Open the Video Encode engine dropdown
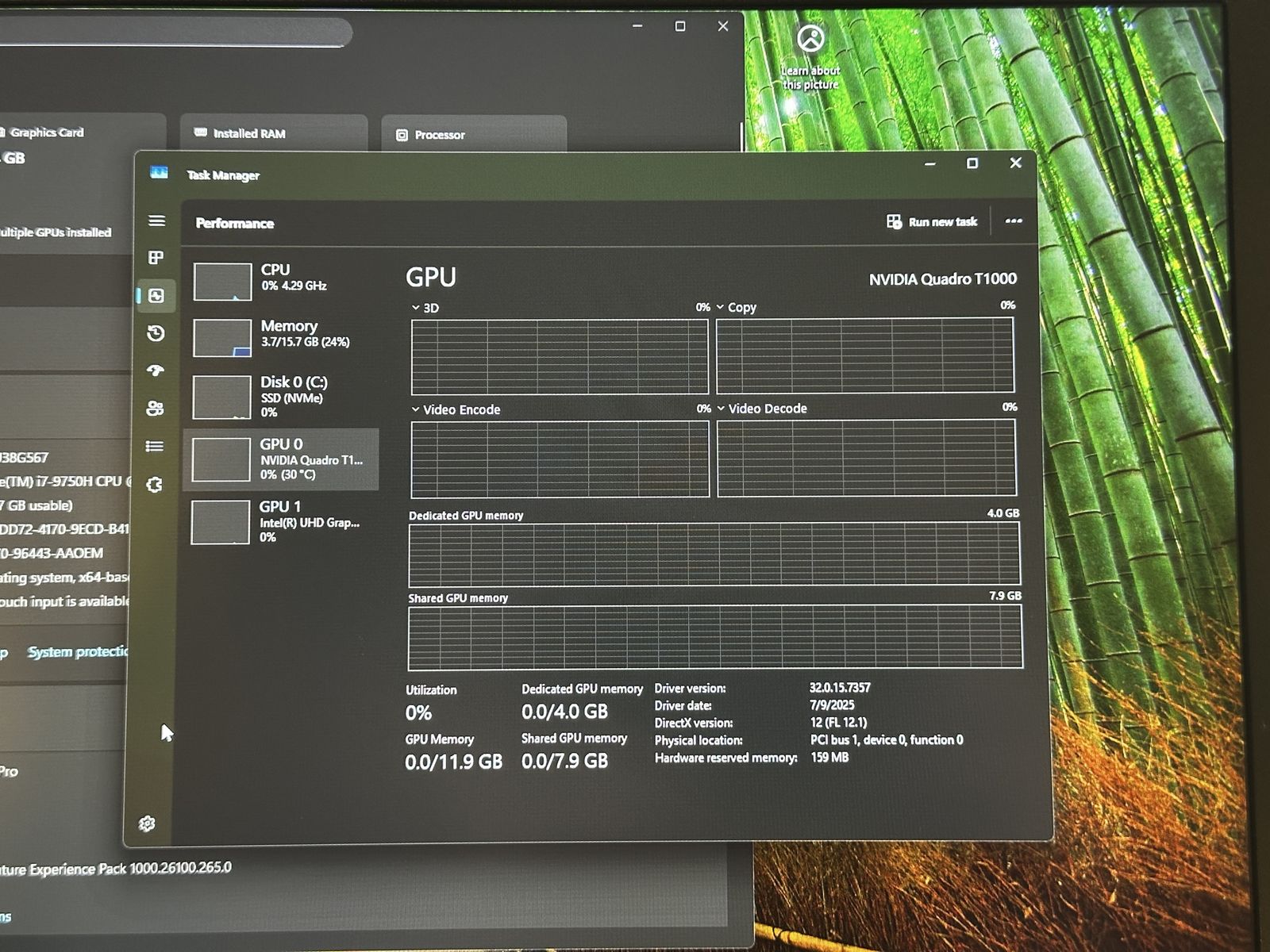 click(x=415, y=409)
